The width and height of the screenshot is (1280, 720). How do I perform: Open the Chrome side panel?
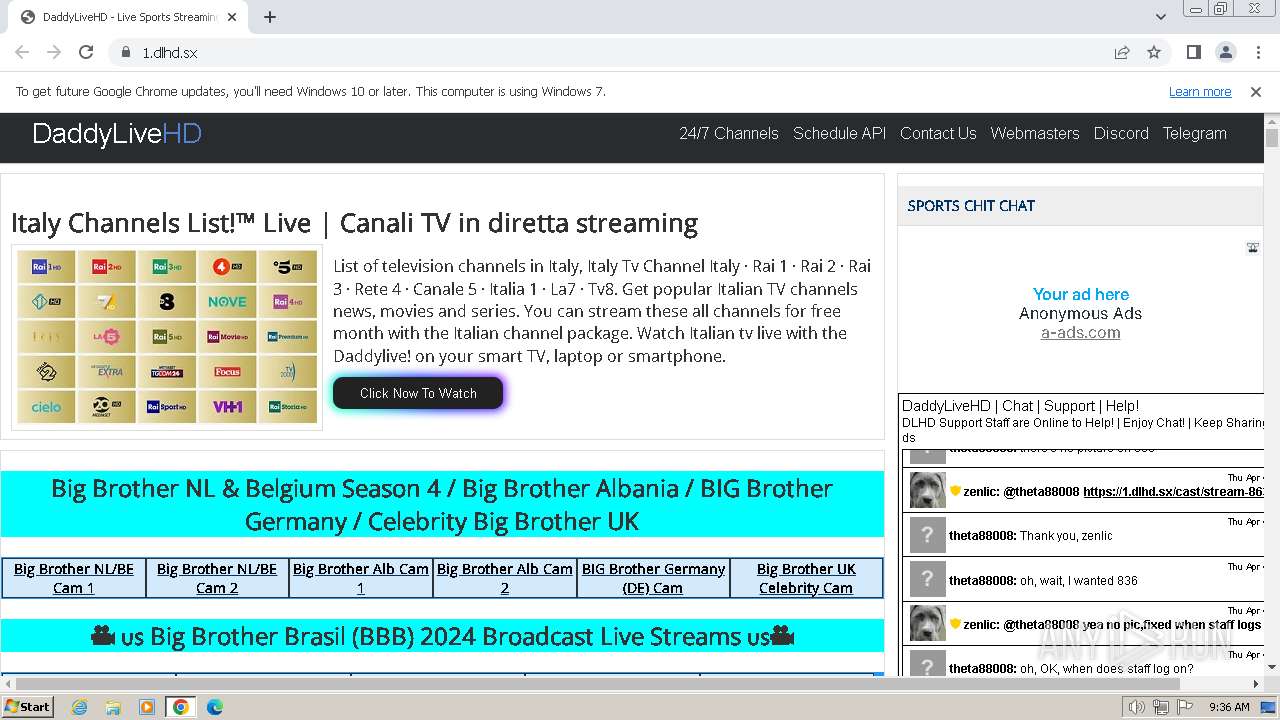pos(1193,53)
